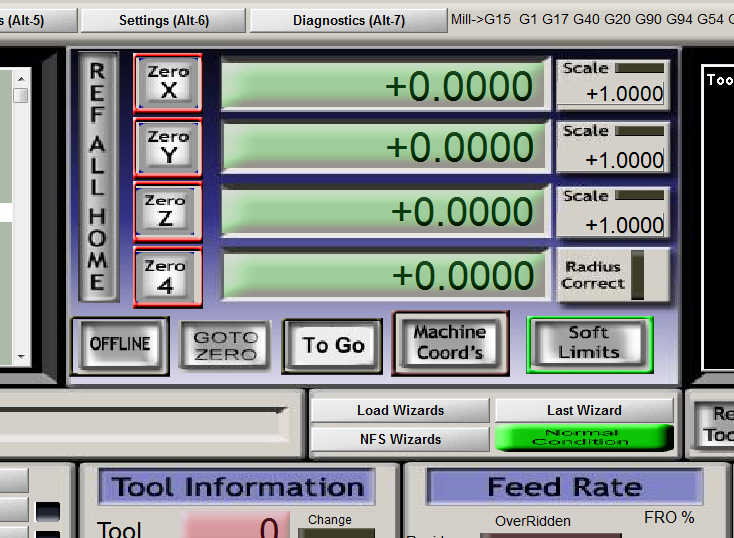This screenshot has width=734, height=538.
Task: Zero the Z axis DRO
Action: (x=168, y=212)
